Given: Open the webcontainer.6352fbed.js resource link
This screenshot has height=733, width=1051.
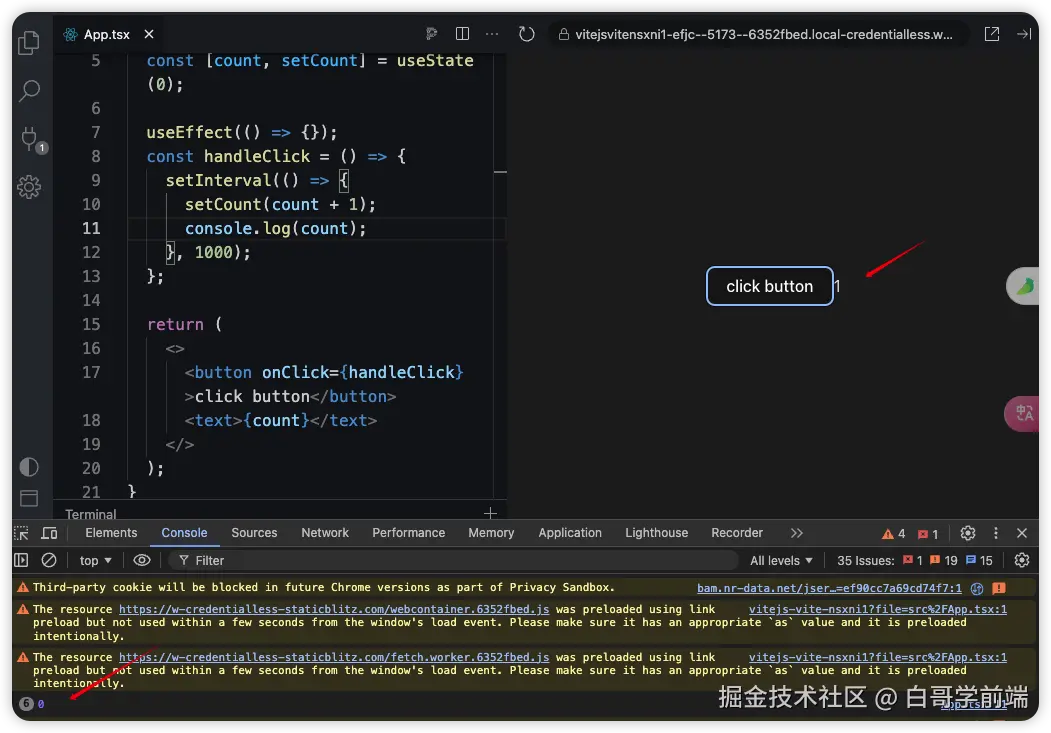Looking at the screenshot, I should (x=334, y=609).
